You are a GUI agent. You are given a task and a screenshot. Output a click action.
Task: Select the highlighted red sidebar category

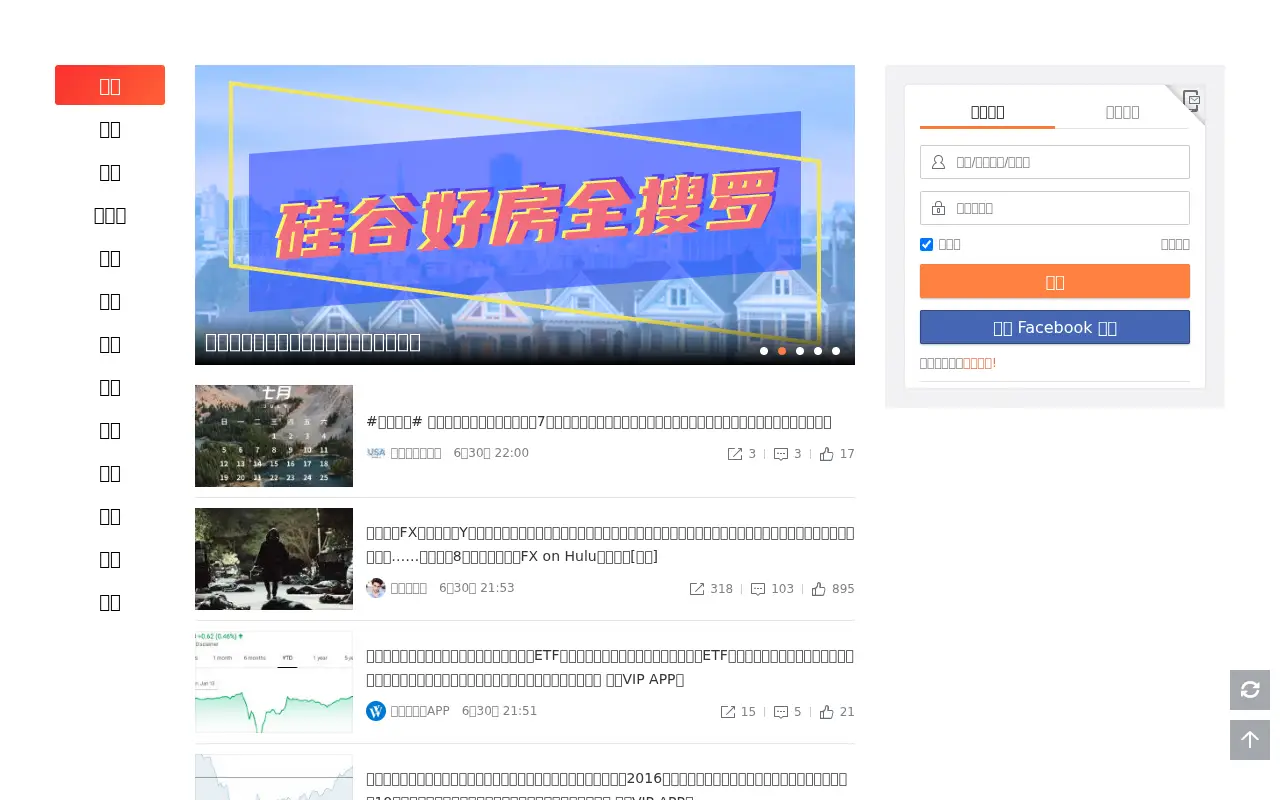(x=110, y=85)
